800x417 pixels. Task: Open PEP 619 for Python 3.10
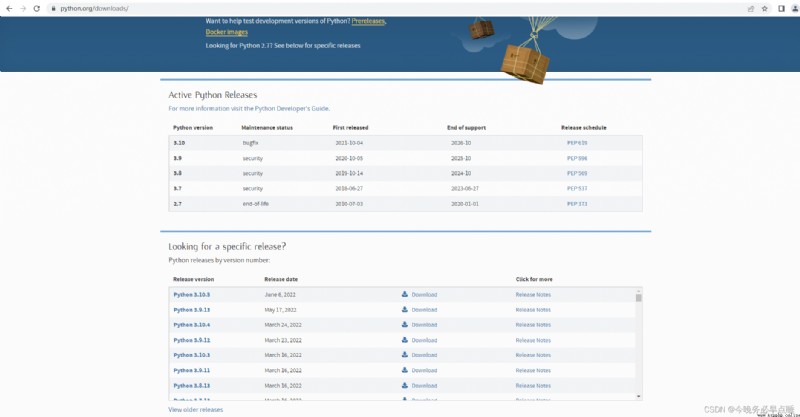(577, 143)
